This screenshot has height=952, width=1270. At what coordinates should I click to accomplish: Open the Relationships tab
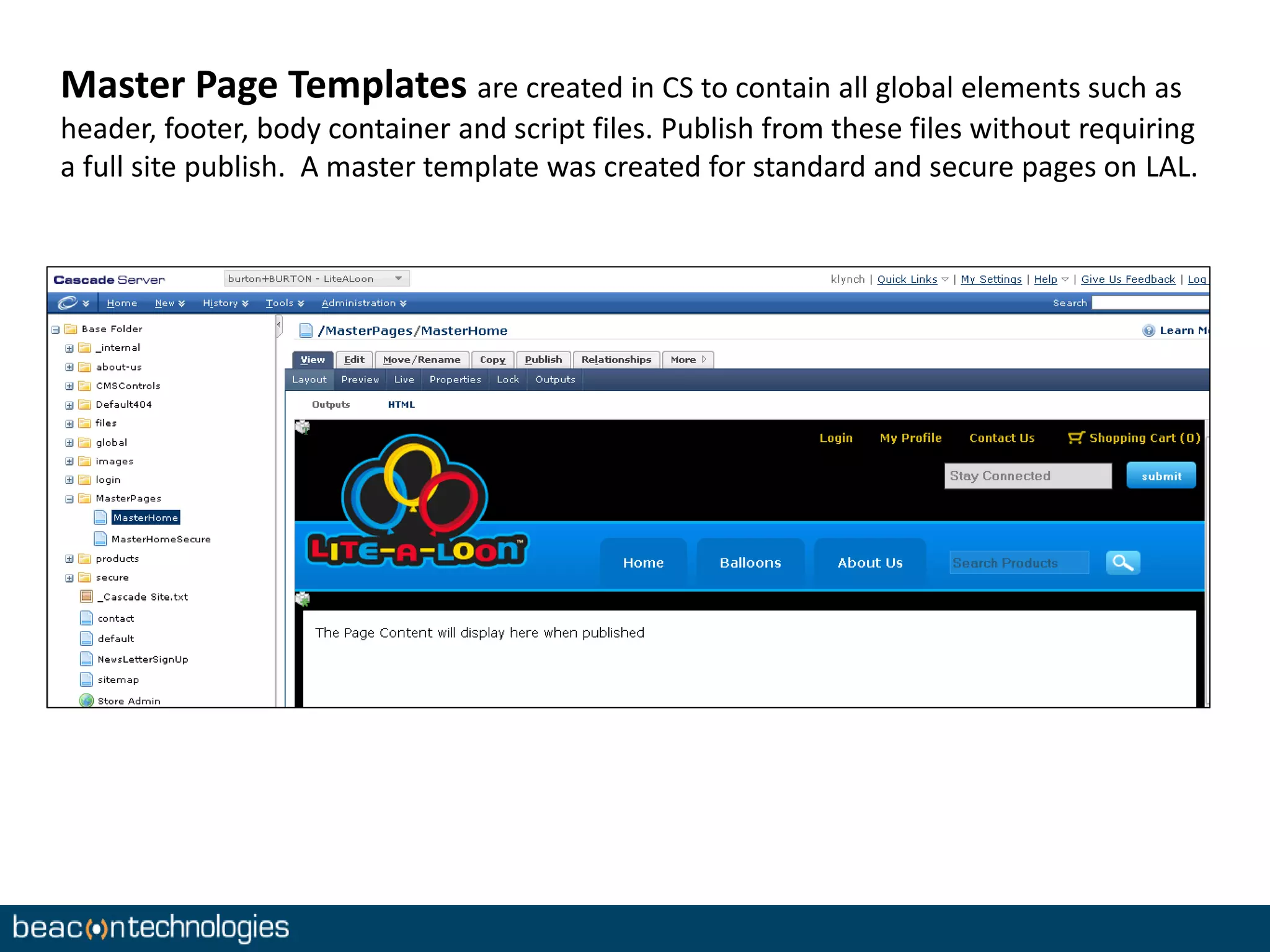click(x=616, y=359)
